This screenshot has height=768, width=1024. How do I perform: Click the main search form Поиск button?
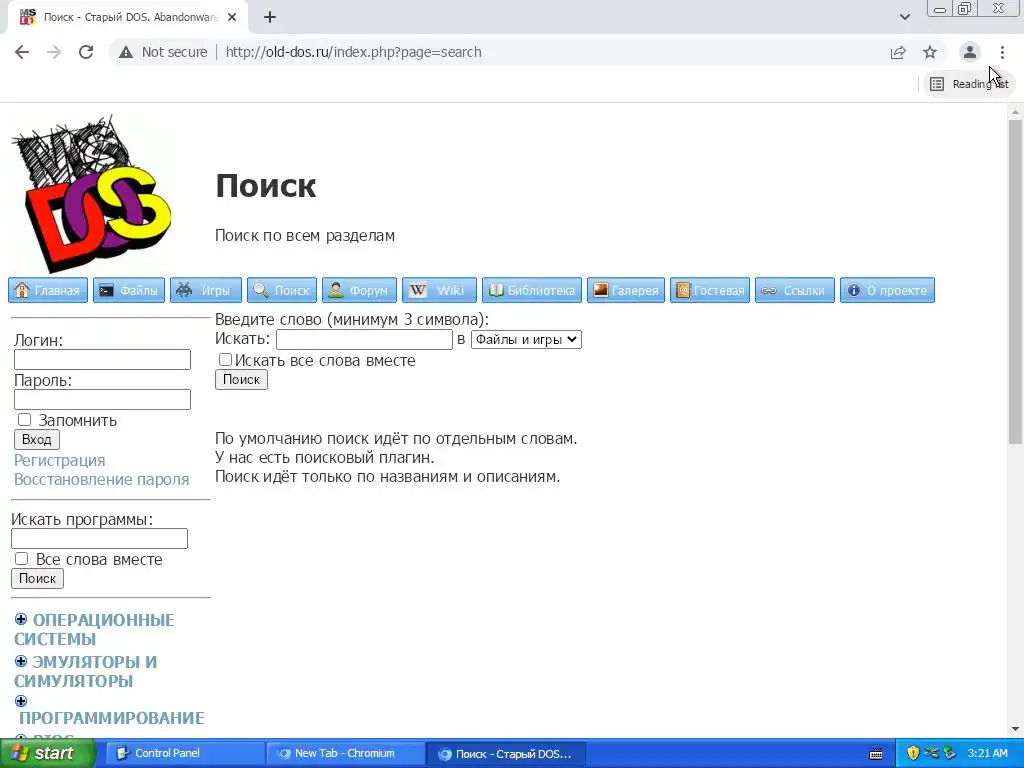pos(241,379)
